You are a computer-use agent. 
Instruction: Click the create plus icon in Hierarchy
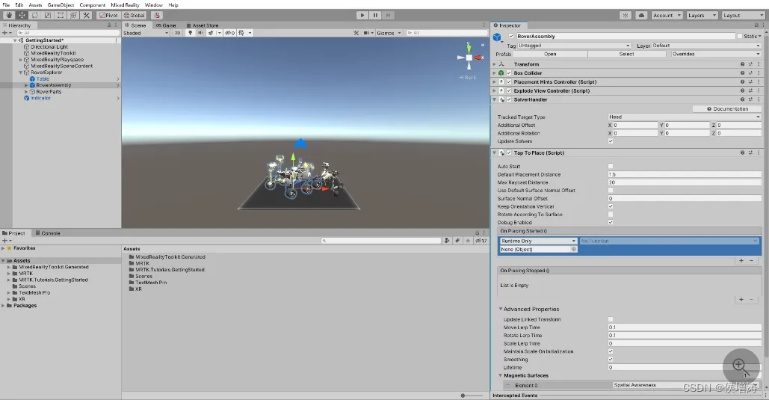[x=6, y=32]
